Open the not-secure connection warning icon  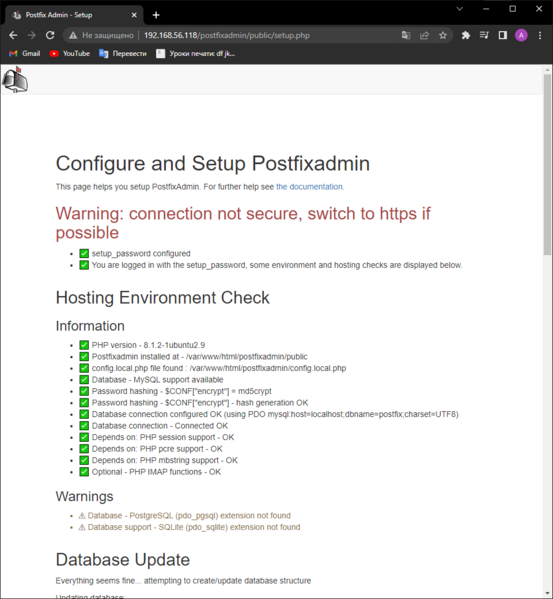point(73,36)
